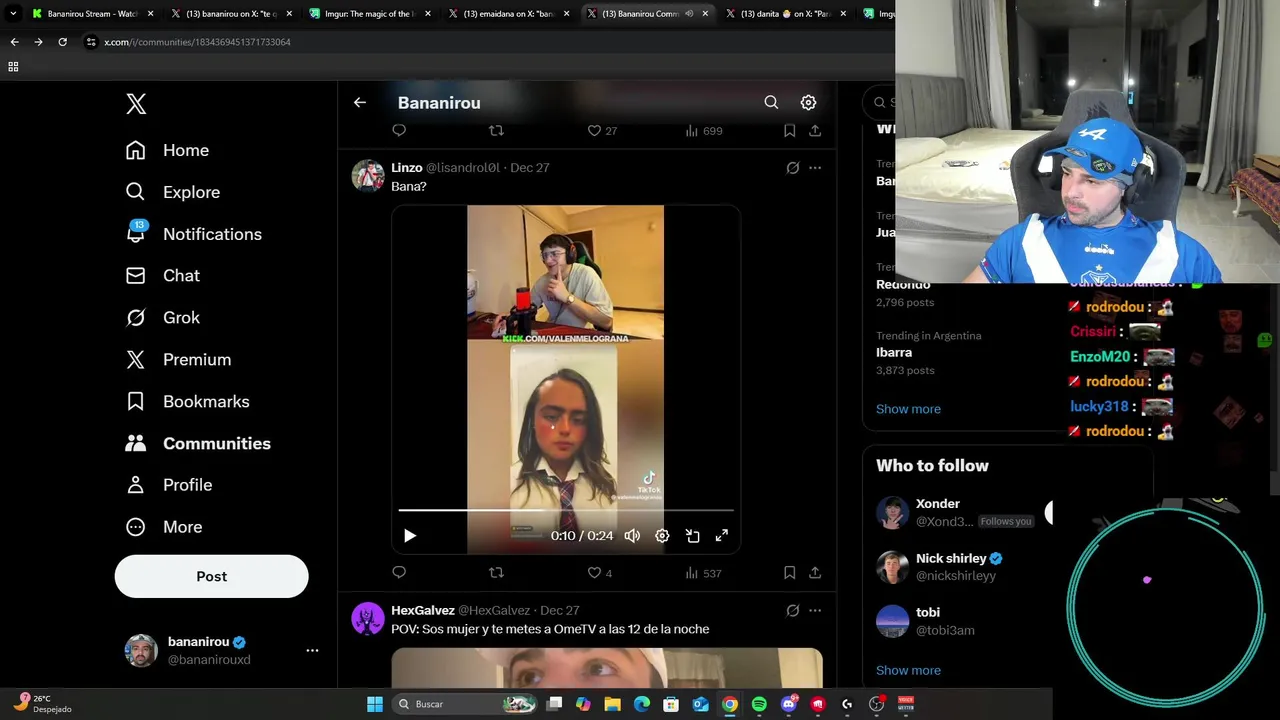This screenshot has width=1280, height=720.
Task: Go to Explore
Action: (172, 192)
